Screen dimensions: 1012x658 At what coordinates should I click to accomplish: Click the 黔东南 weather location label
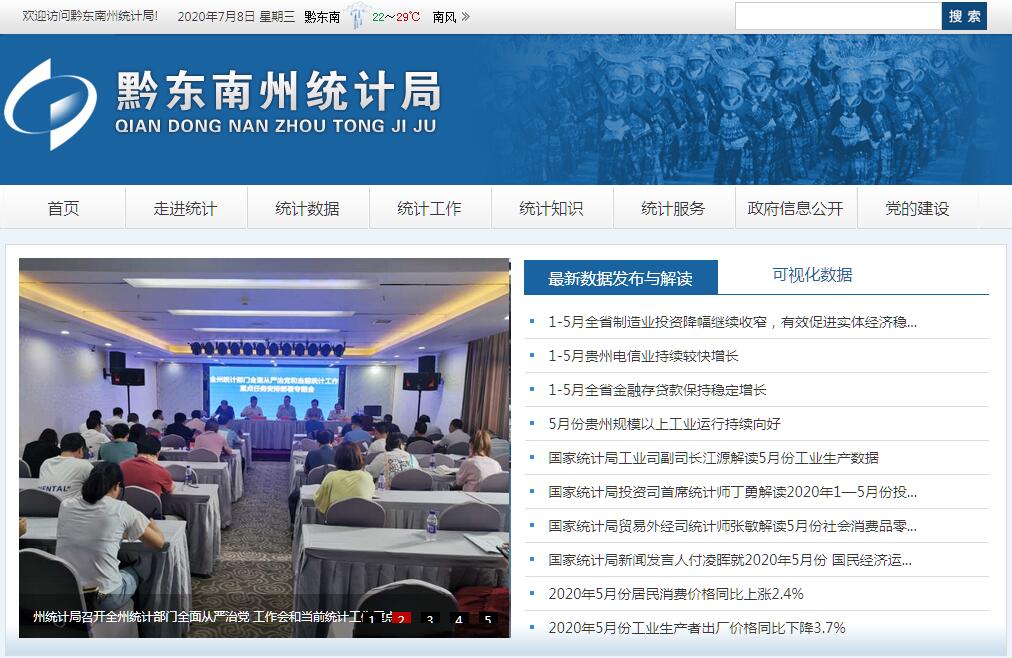coord(322,17)
